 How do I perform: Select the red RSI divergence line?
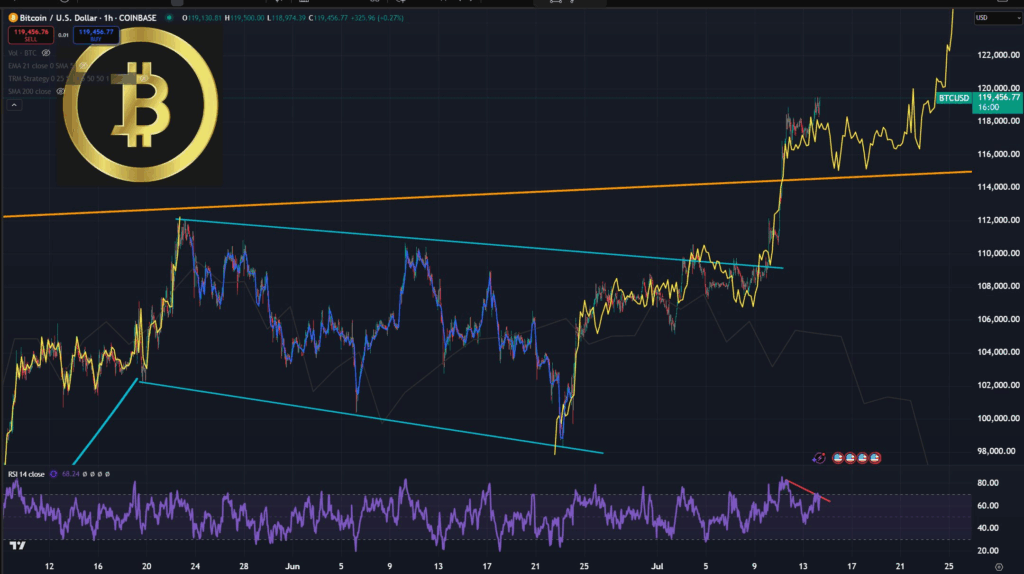[808, 490]
